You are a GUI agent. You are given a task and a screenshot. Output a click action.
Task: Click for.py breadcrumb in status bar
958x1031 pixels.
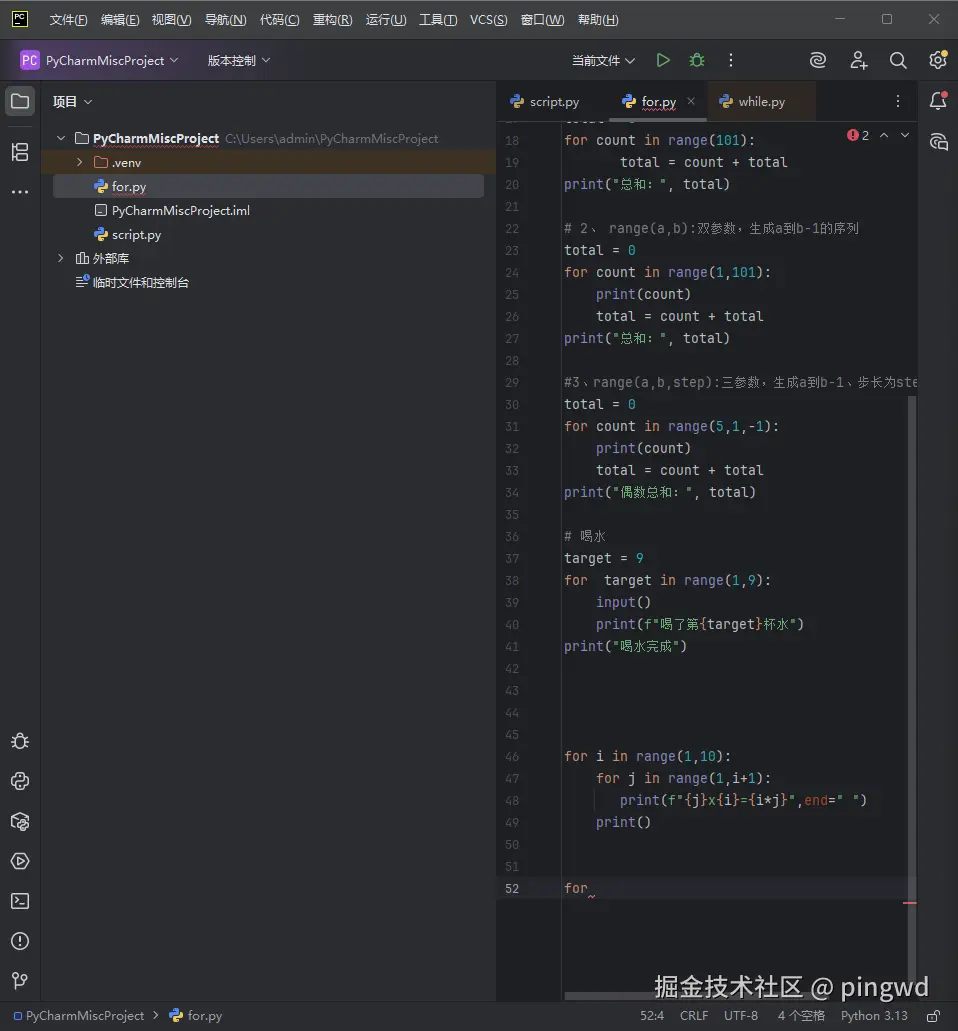click(196, 1016)
